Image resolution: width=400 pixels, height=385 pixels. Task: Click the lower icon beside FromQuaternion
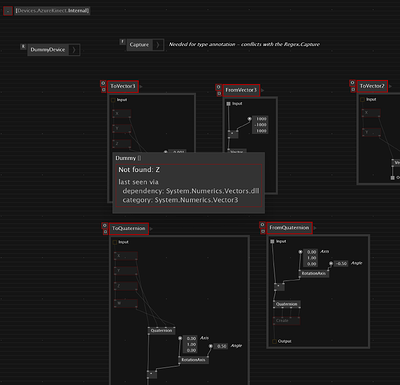click(x=263, y=231)
